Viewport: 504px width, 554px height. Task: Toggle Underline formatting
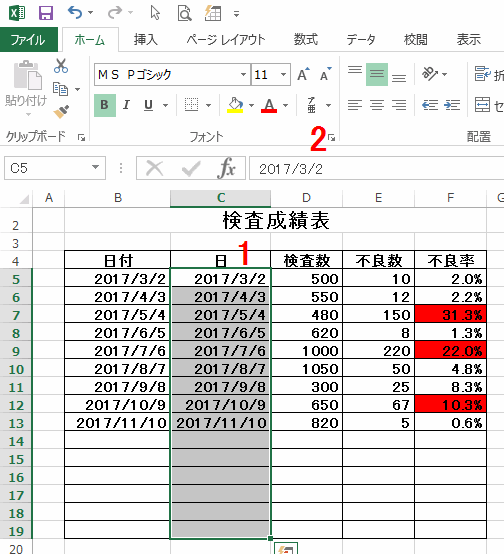[148, 105]
